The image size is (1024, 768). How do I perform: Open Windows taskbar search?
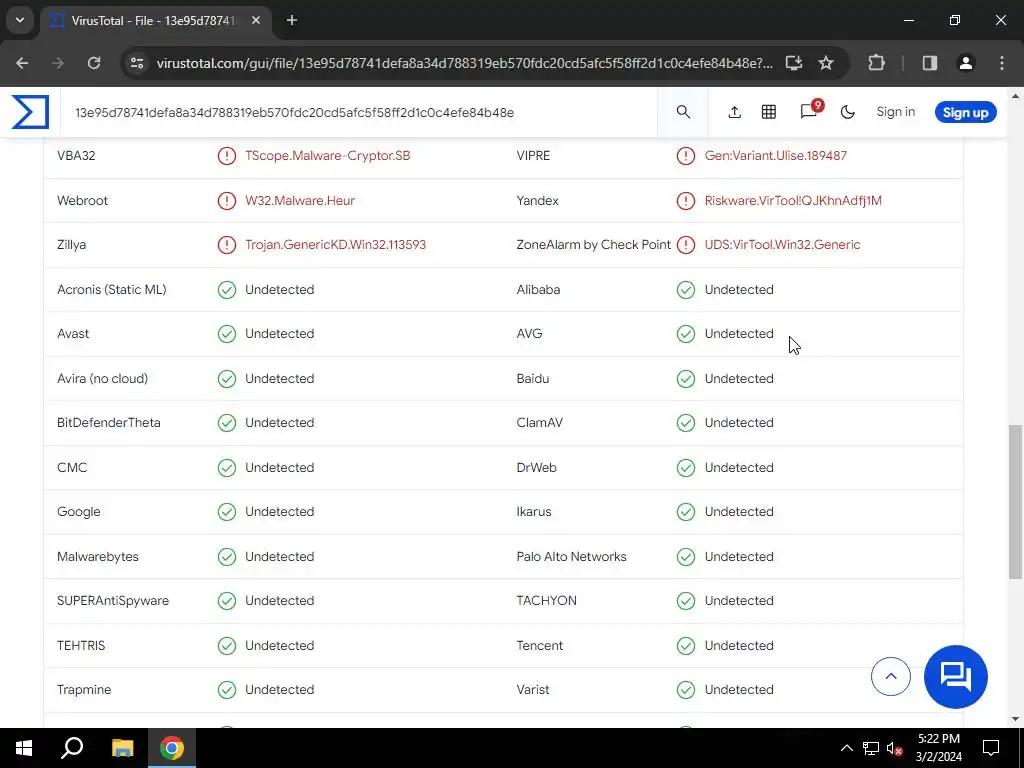[72, 748]
